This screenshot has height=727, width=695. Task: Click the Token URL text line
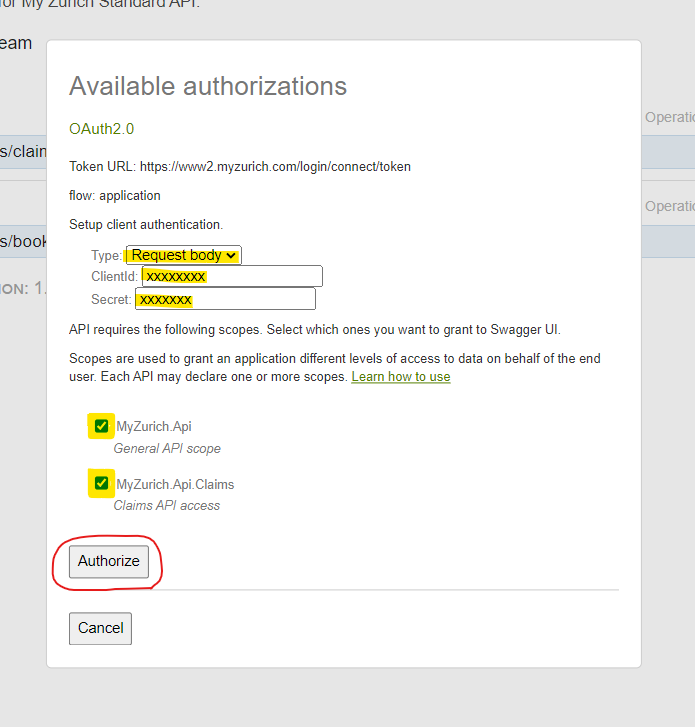point(240,166)
